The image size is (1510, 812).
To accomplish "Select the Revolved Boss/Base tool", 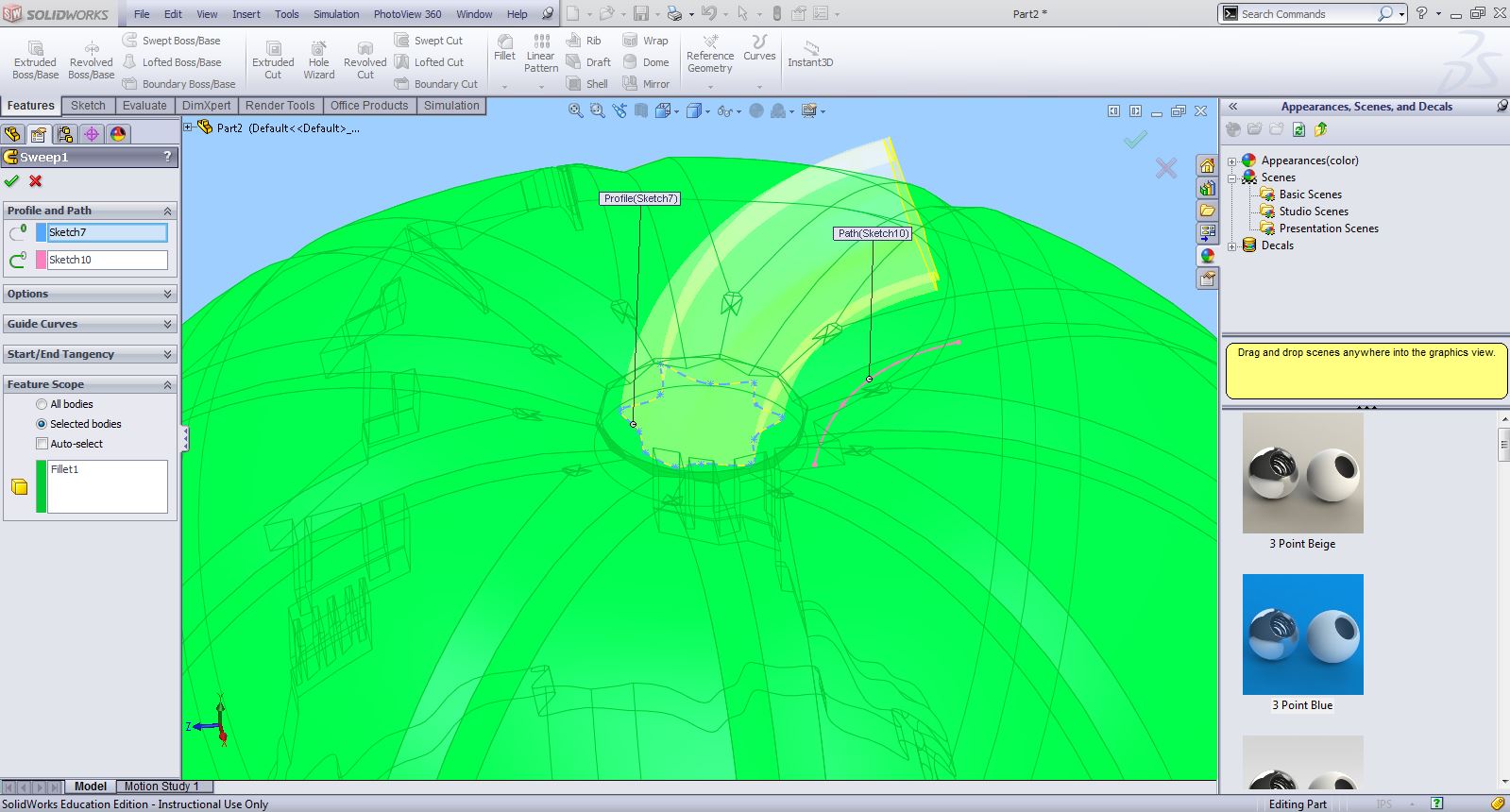I will coord(92,59).
